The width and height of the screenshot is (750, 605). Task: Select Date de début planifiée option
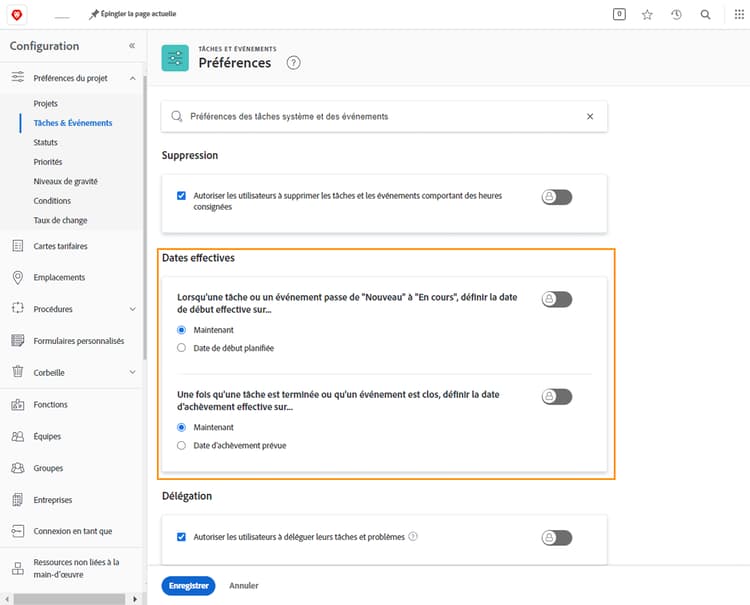coord(181,348)
